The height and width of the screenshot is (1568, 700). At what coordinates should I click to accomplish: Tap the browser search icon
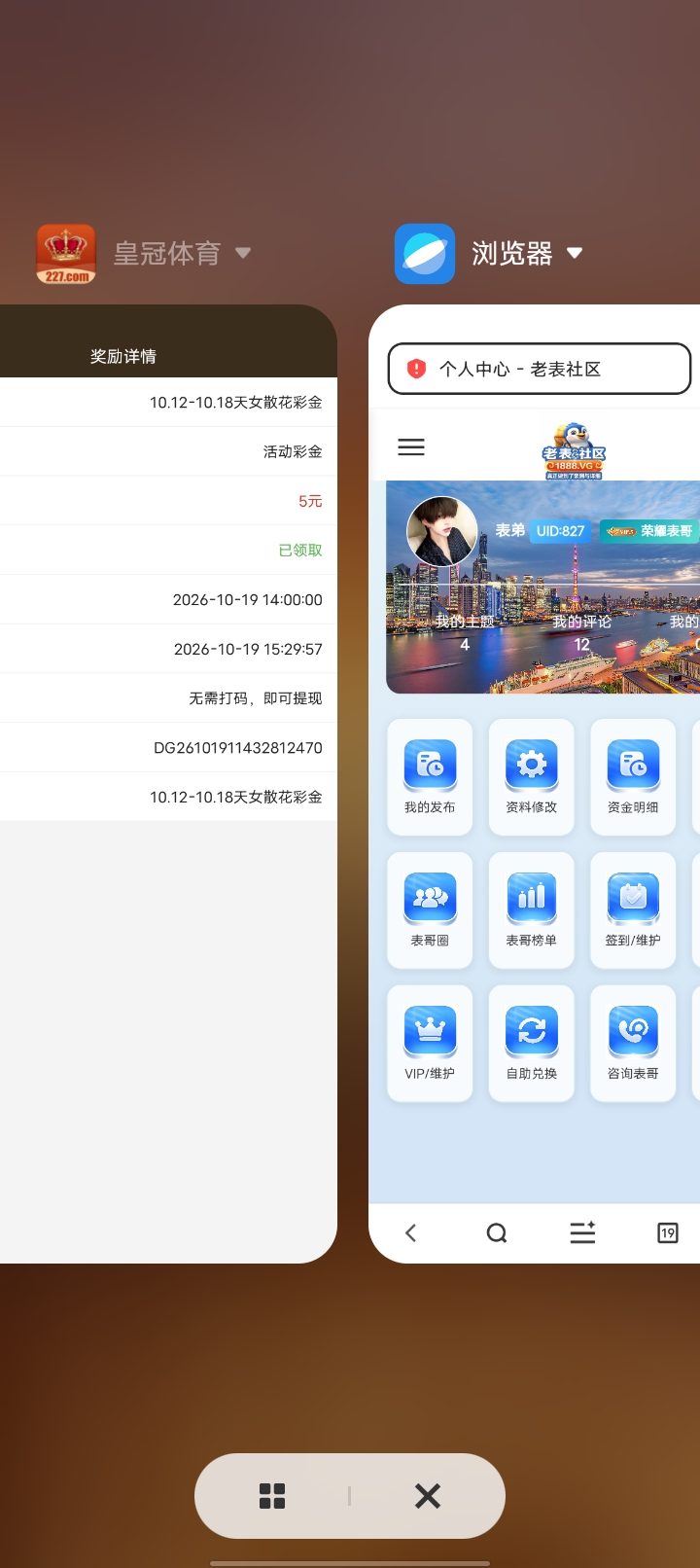point(497,1233)
